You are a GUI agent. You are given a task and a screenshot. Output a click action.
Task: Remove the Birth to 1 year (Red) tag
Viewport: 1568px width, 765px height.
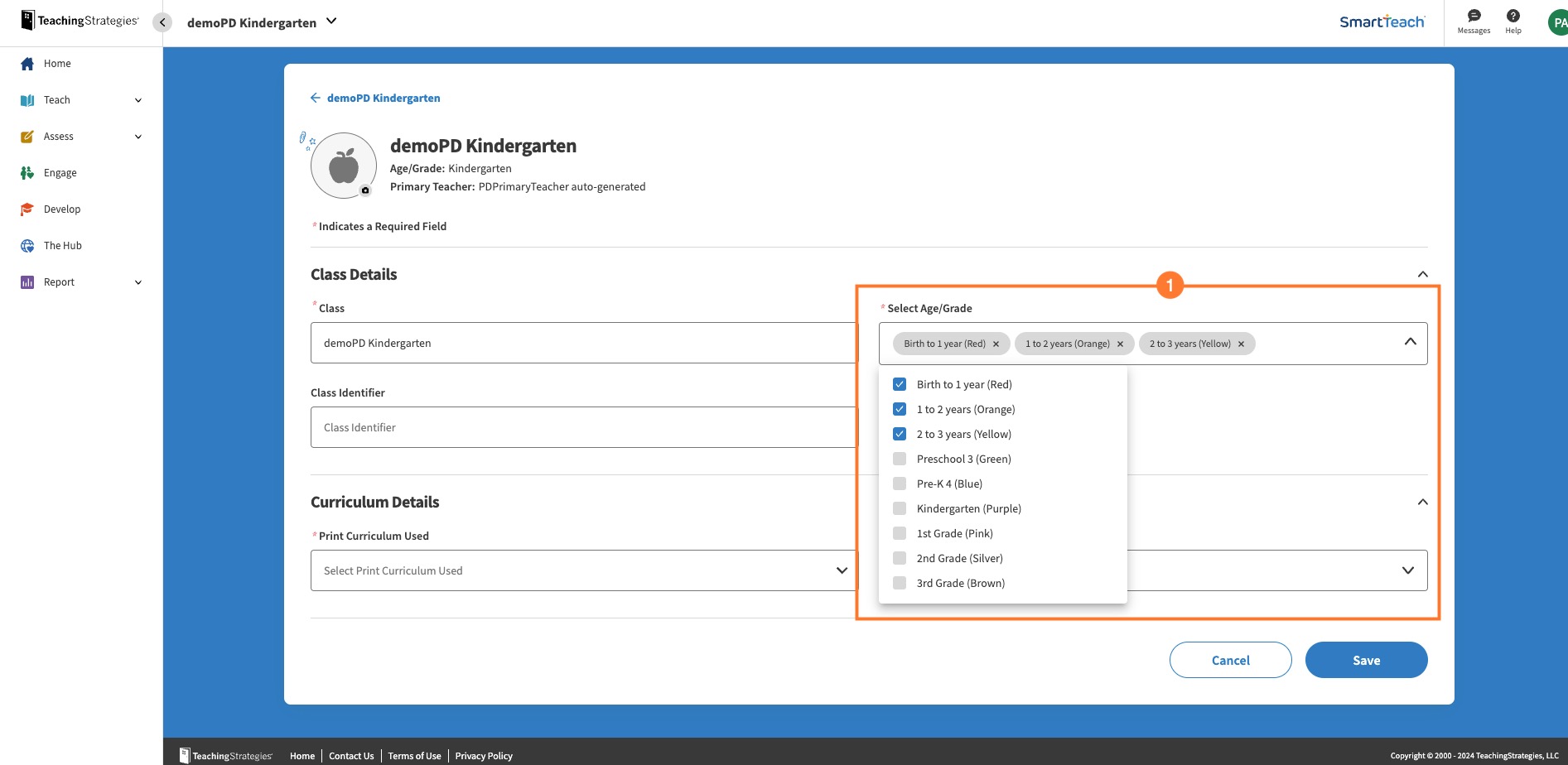click(x=996, y=344)
